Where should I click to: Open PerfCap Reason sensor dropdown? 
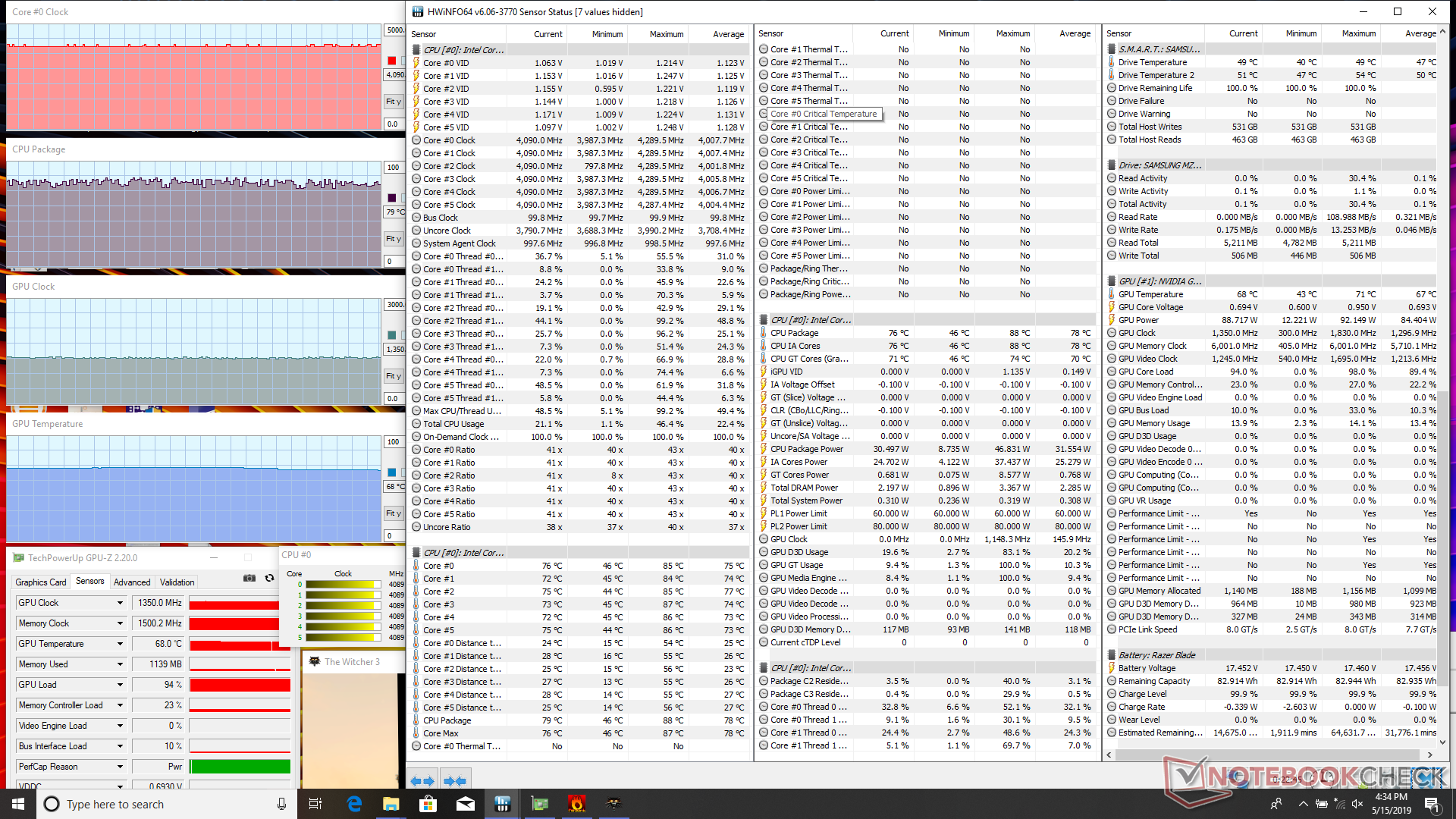[120, 767]
